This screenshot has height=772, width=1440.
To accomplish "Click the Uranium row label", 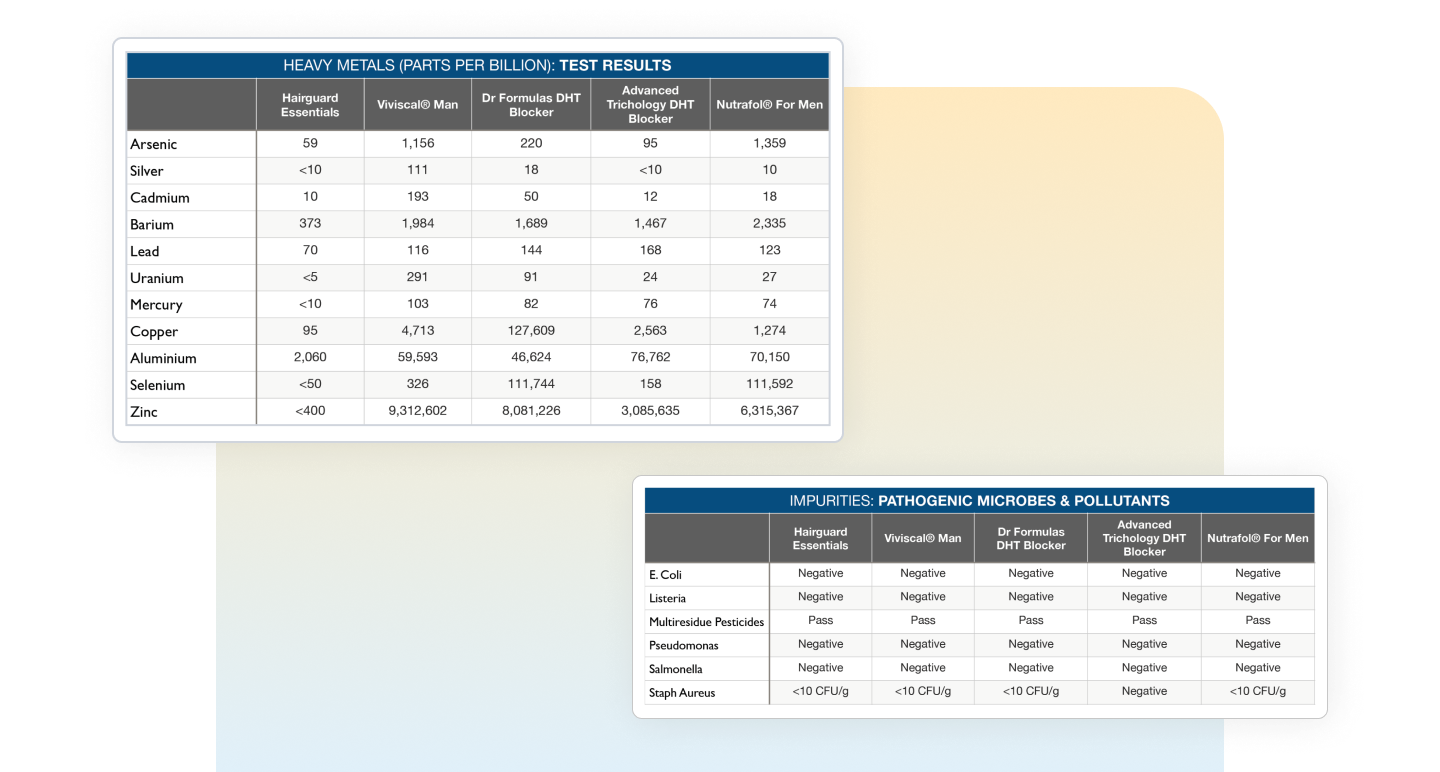I will (x=156, y=278).
